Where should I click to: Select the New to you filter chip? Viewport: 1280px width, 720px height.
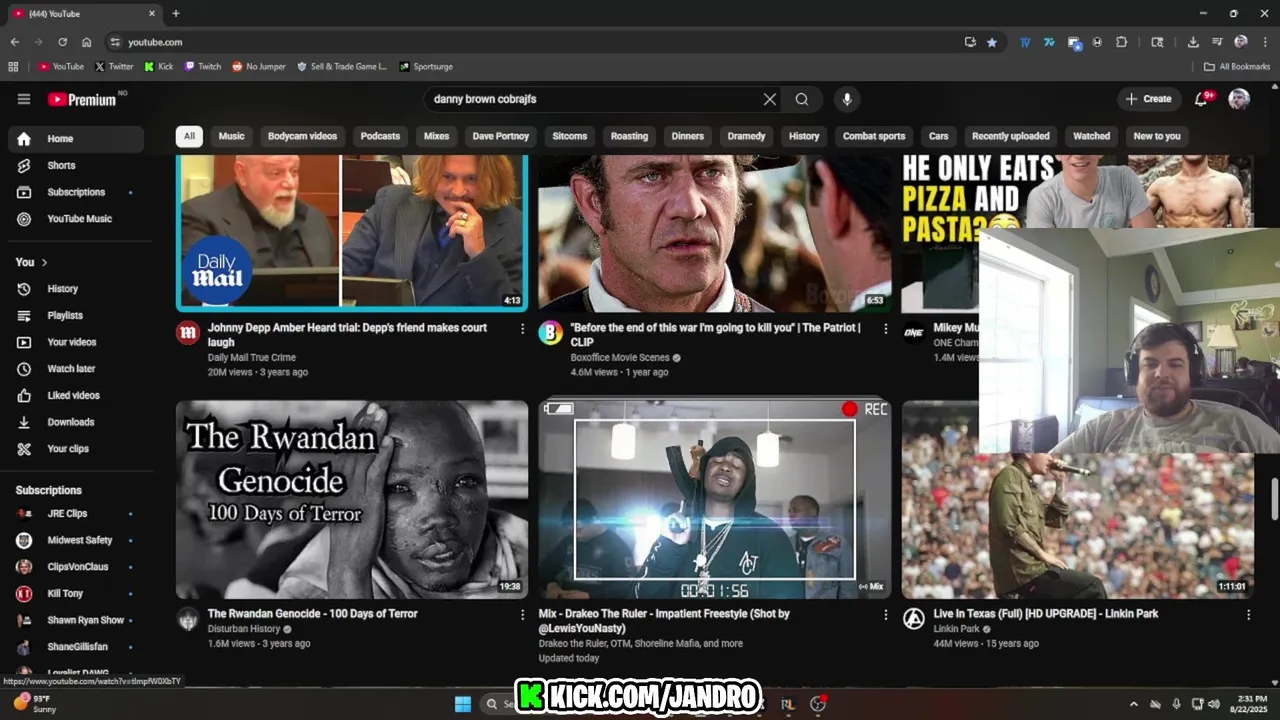click(x=1157, y=136)
